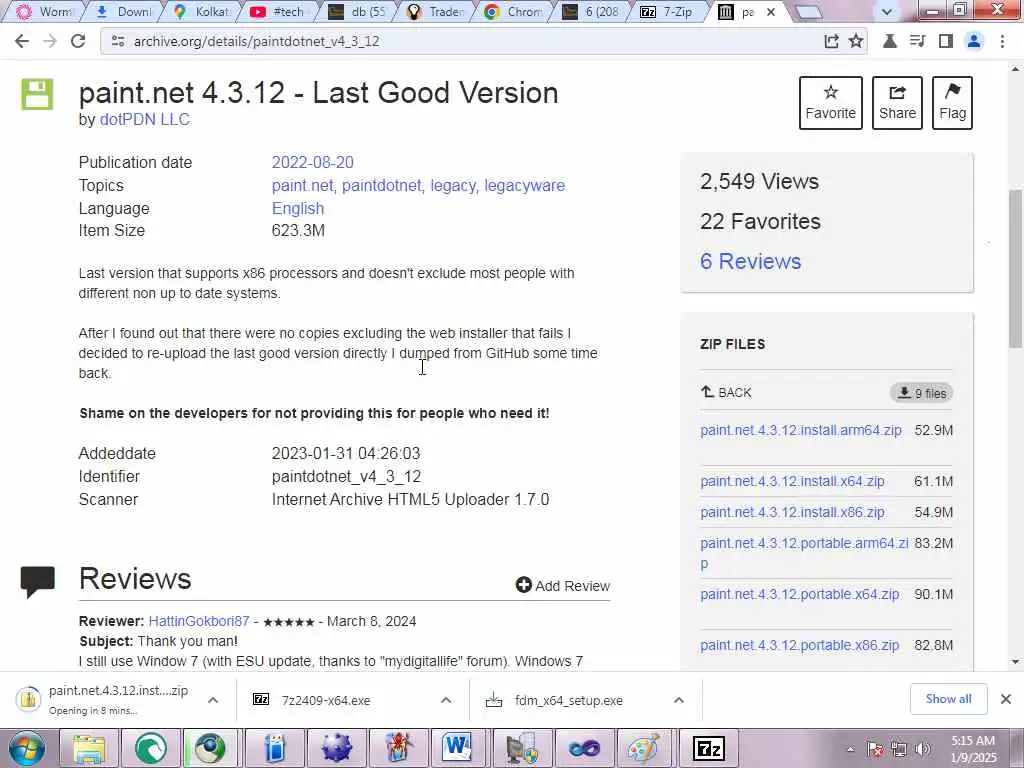Open the 2022-08-20 publication date link
1024x768 pixels.
[312, 162]
